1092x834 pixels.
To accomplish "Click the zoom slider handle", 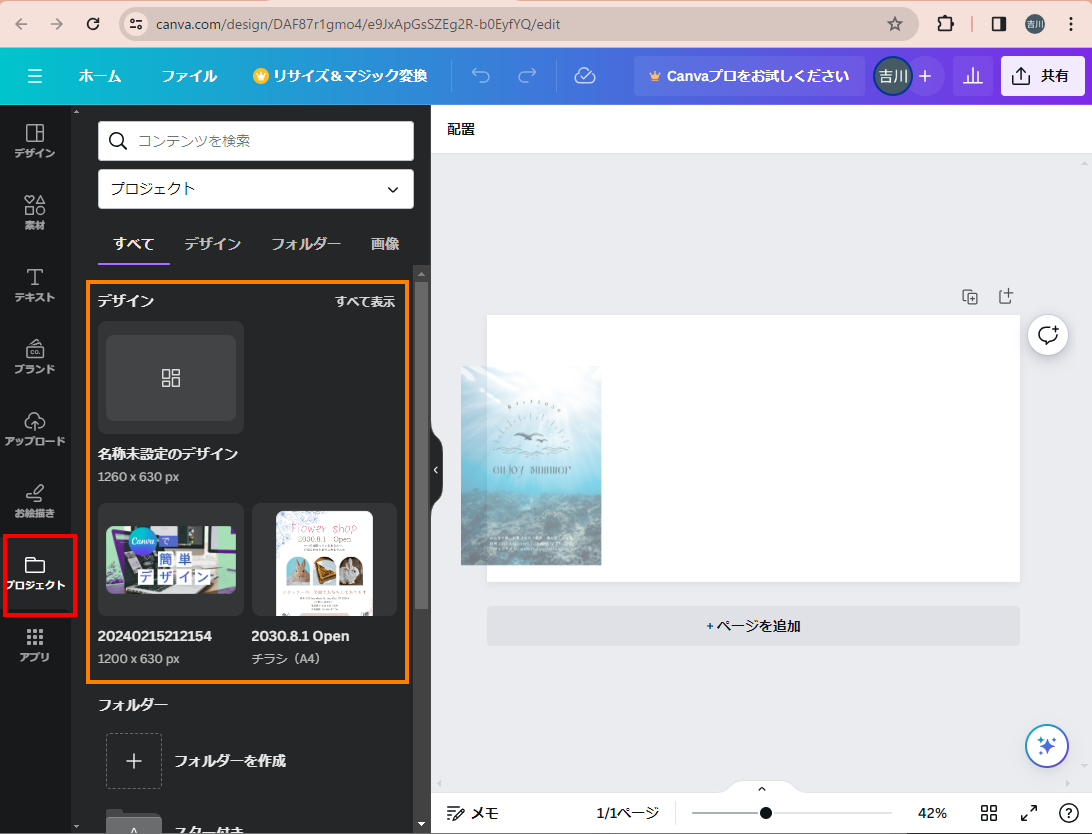I will (765, 813).
